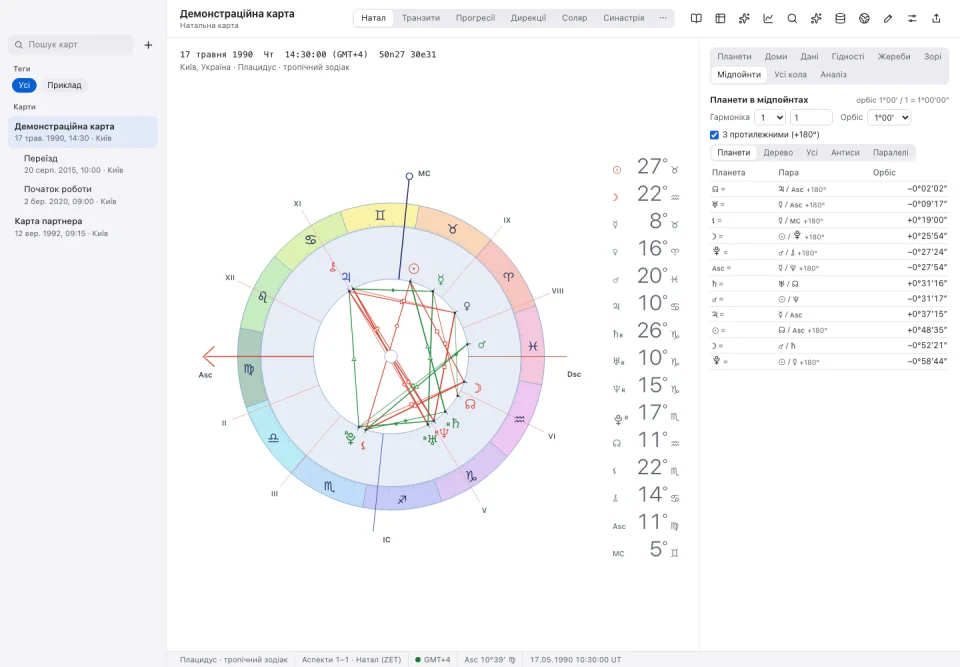The width and height of the screenshot is (960, 667).
Task: Click the pencil edit icon
Action: click(888, 18)
